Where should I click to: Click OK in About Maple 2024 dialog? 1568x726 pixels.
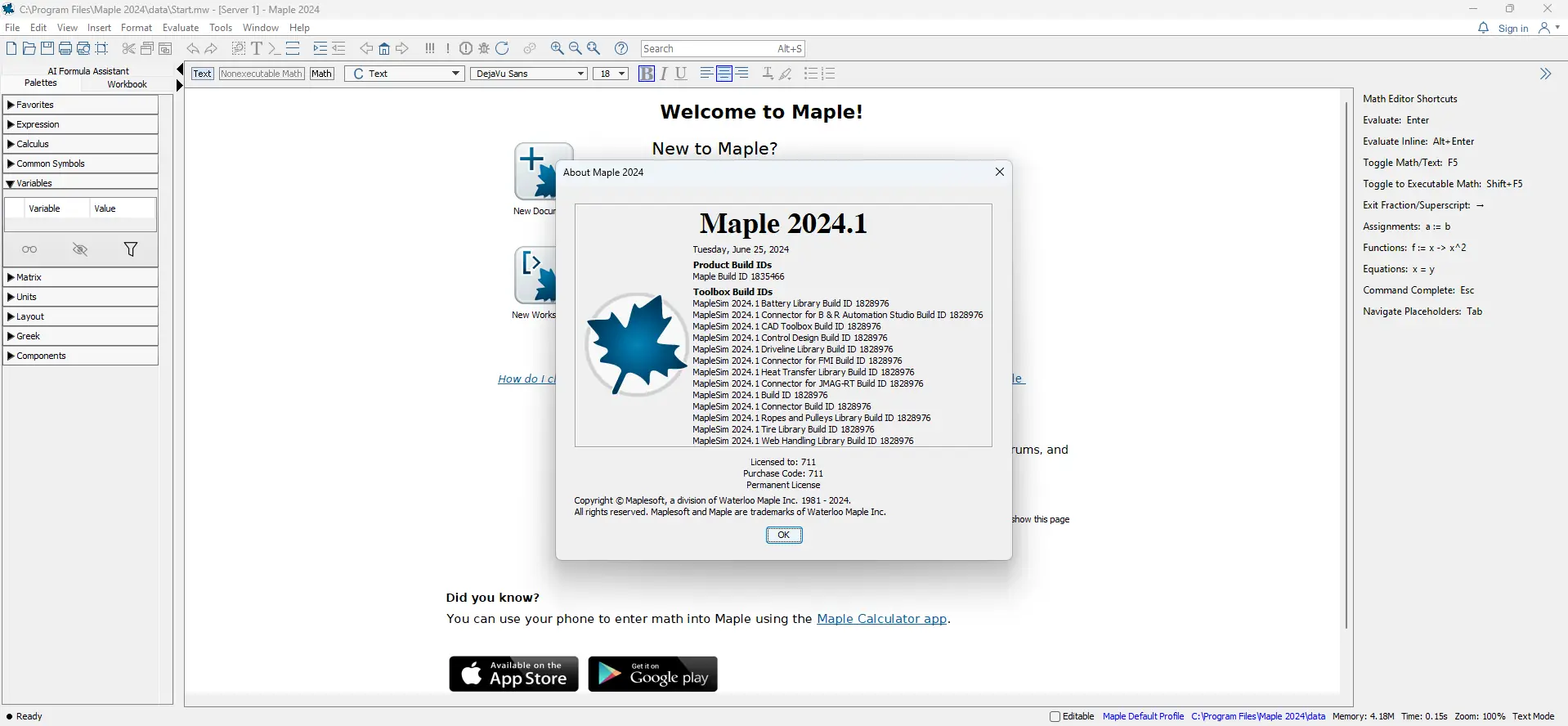[784, 535]
